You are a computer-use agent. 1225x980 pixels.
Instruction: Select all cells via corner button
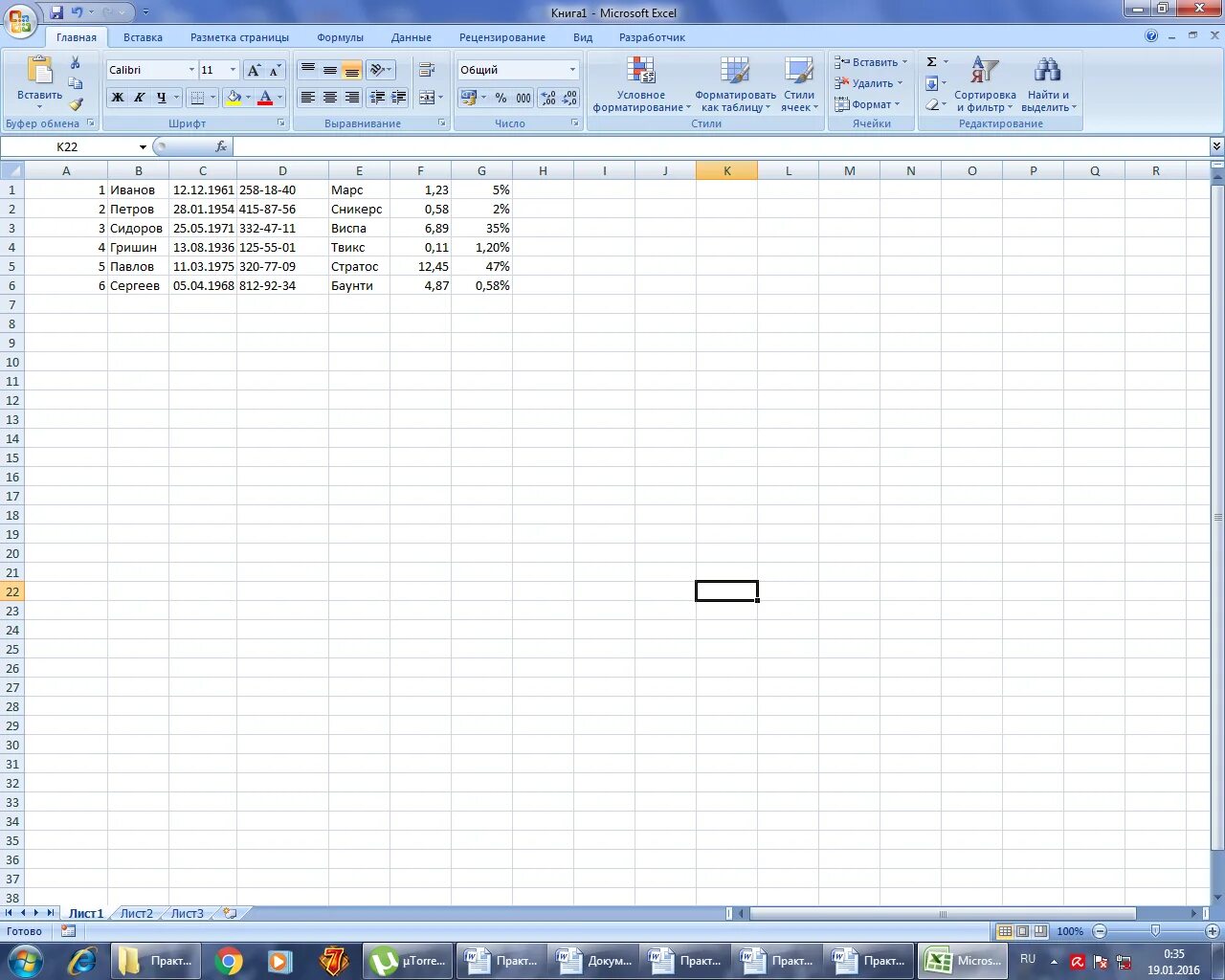coord(11,170)
